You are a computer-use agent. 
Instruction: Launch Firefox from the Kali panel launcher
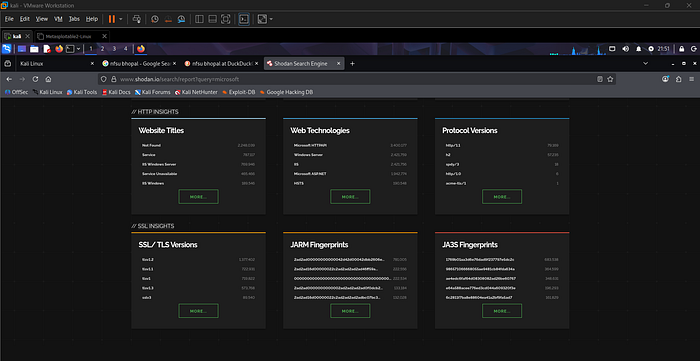(x=59, y=49)
